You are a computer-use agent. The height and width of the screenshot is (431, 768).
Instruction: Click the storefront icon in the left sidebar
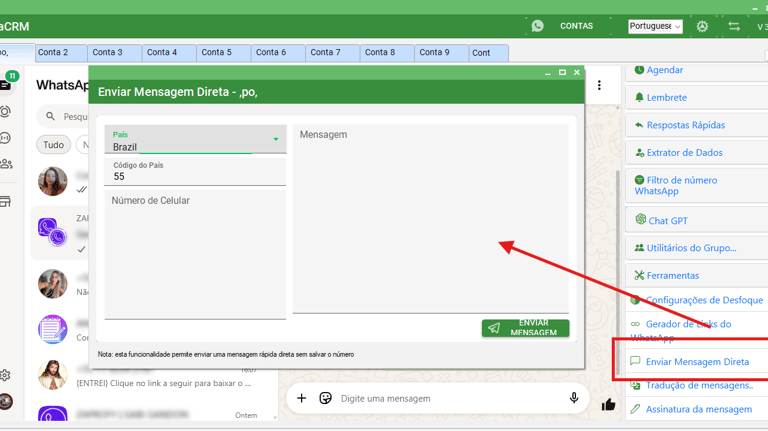[5, 201]
